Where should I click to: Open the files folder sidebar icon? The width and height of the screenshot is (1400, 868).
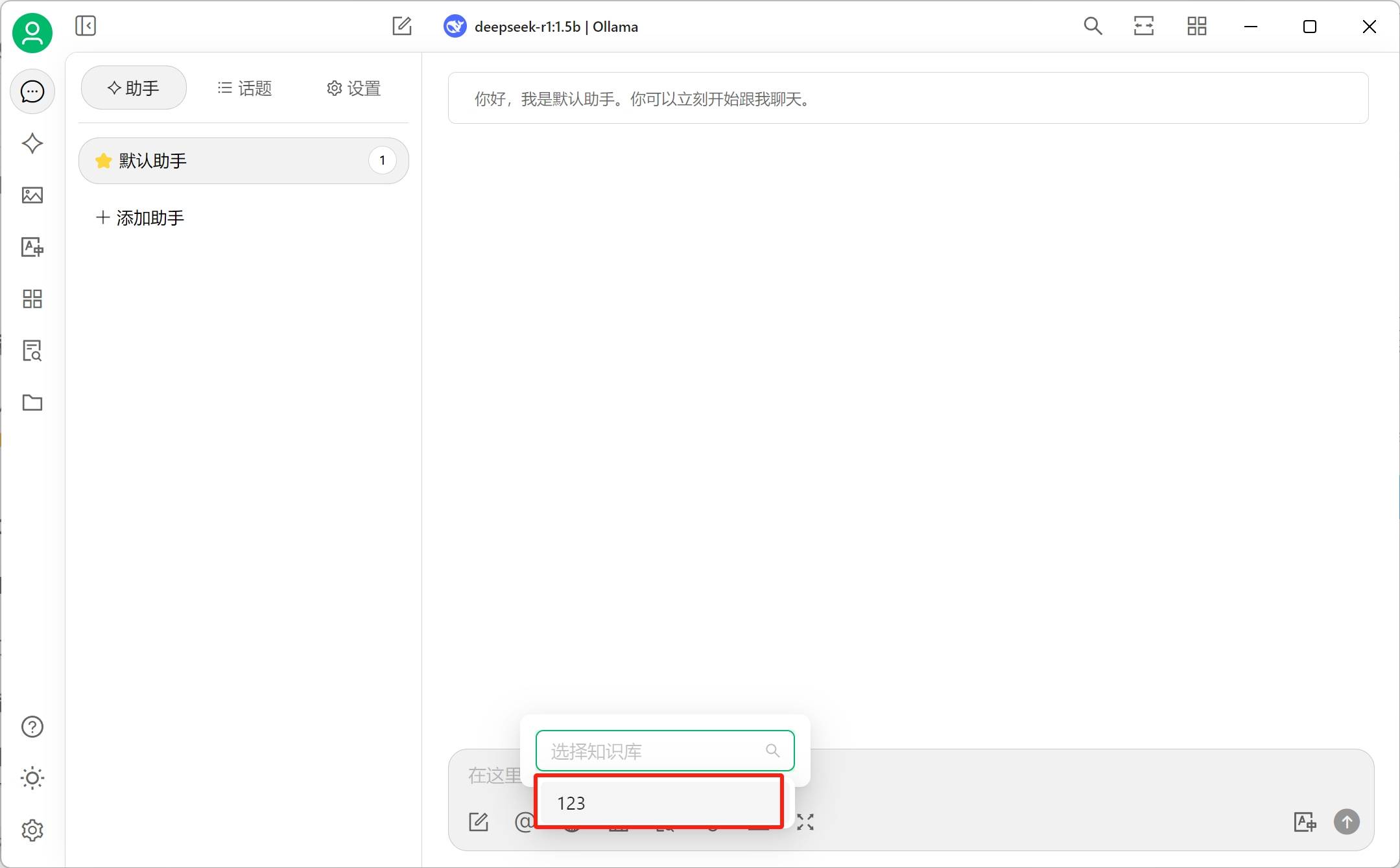[x=32, y=403]
